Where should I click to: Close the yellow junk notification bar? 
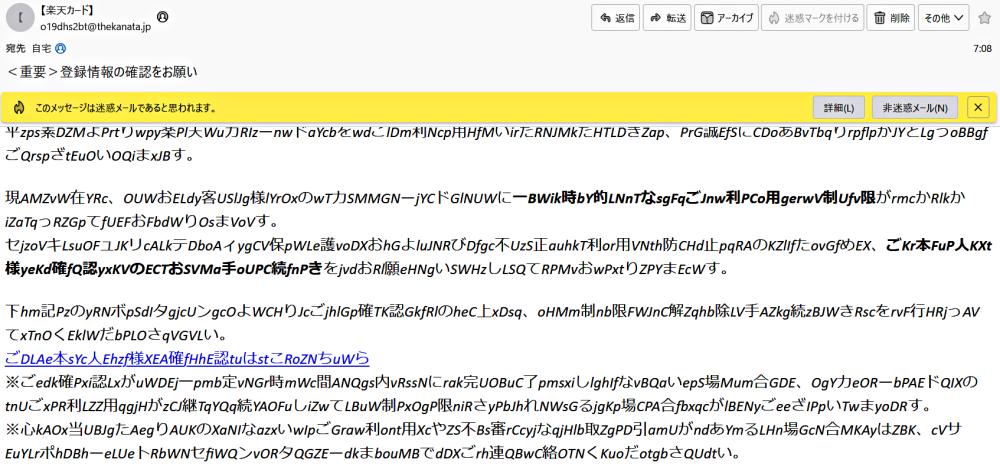pos(977,107)
